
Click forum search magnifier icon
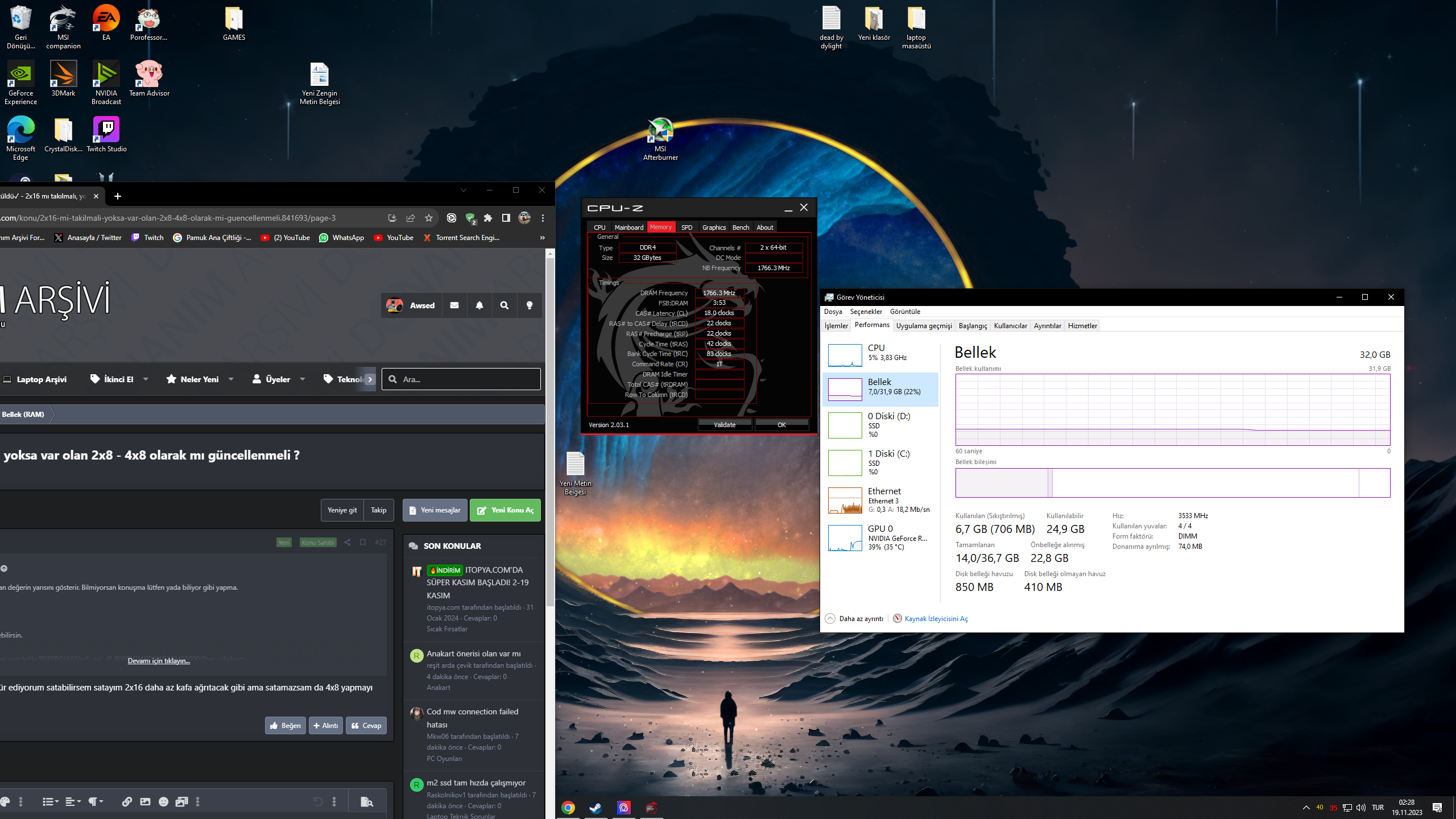tap(504, 305)
